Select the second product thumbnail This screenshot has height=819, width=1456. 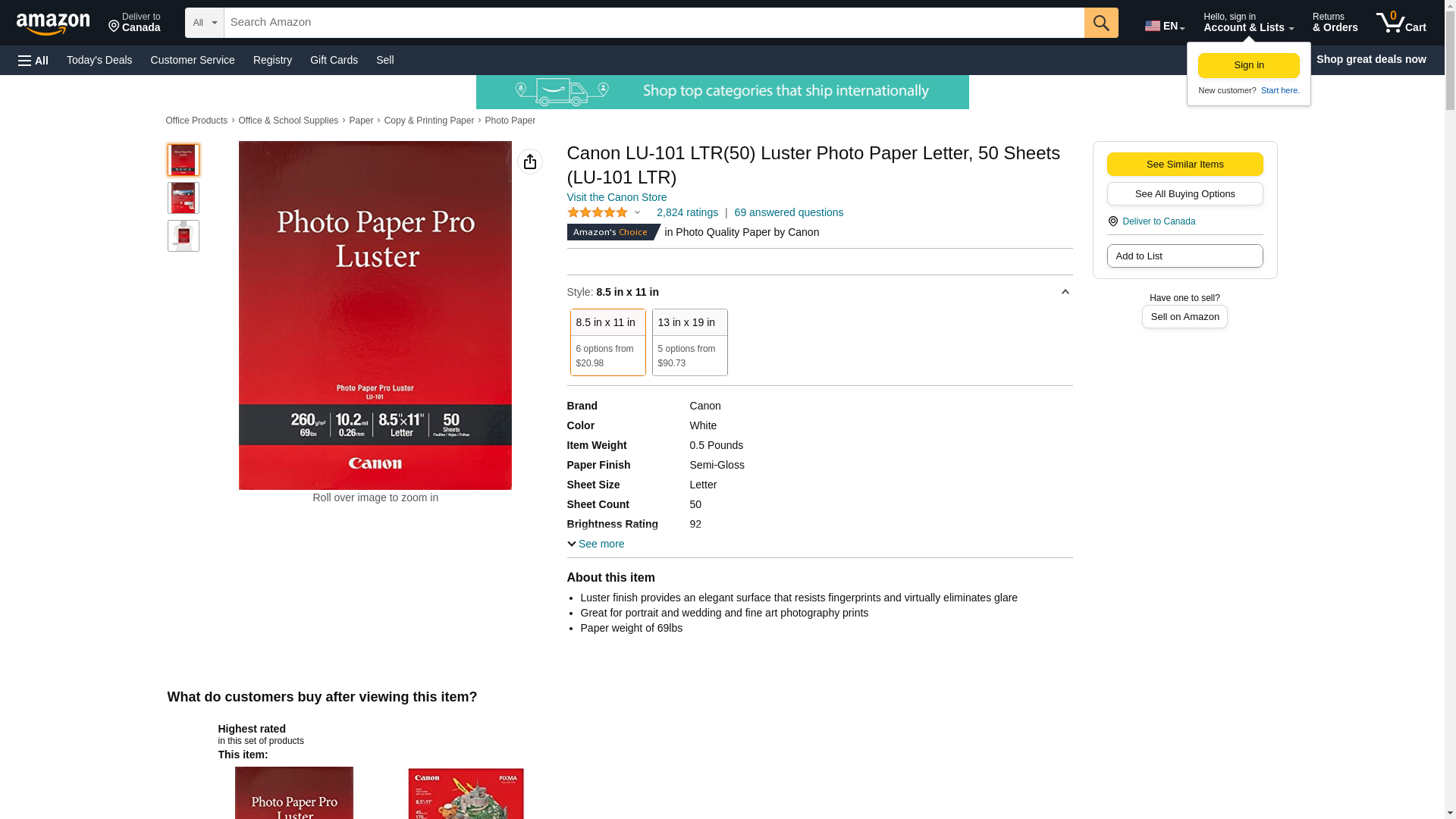click(x=184, y=198)
